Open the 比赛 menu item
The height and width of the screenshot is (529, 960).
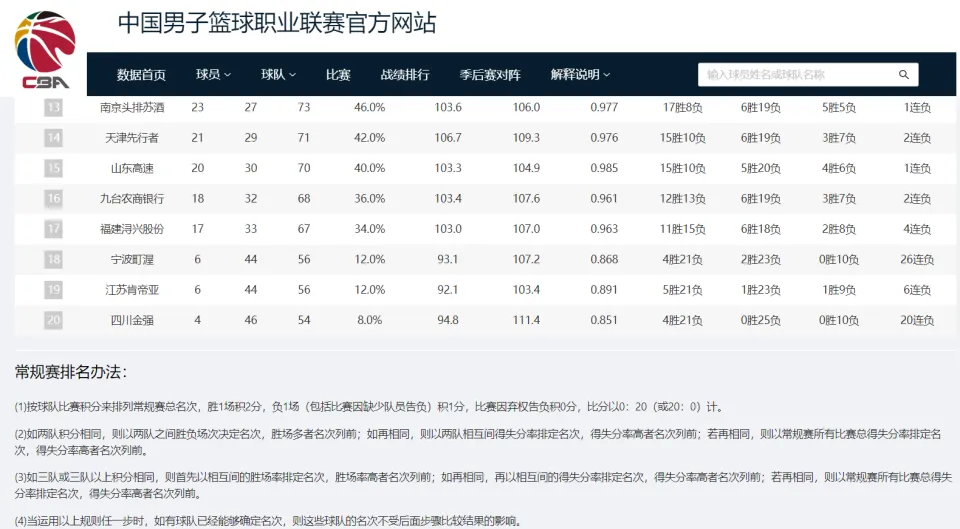pos(338,75)
